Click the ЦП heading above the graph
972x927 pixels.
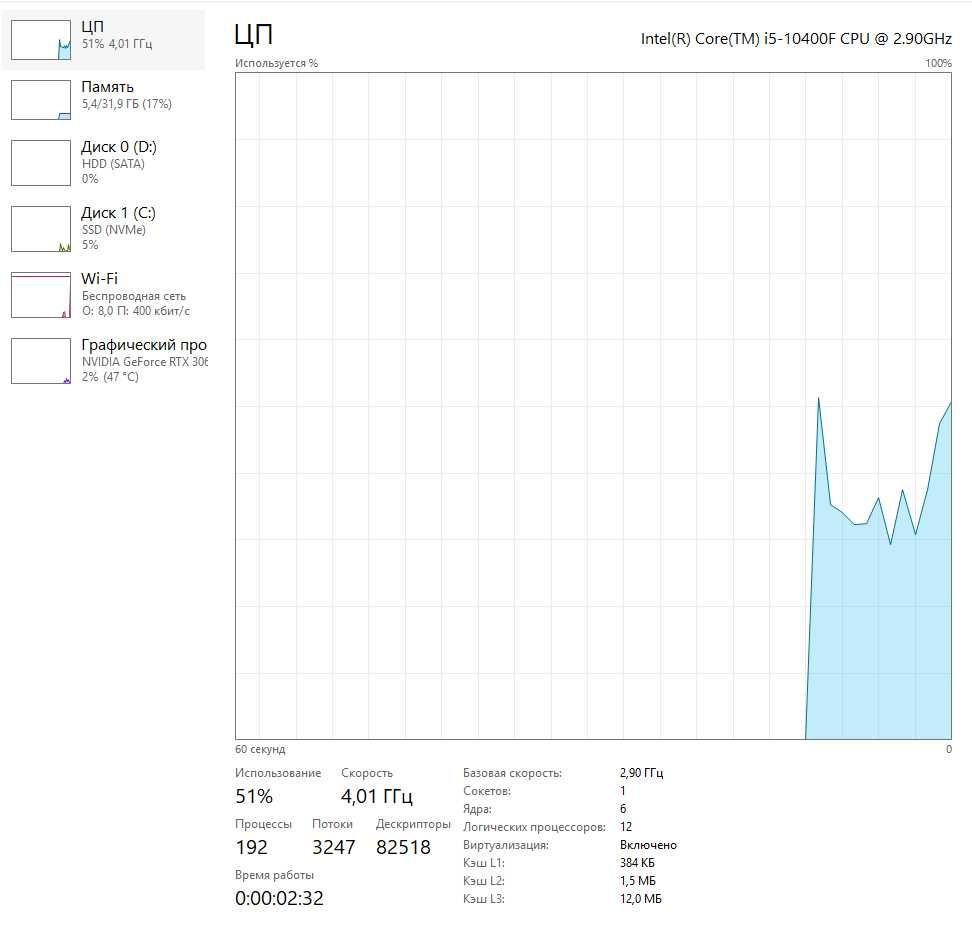[254, 34]
